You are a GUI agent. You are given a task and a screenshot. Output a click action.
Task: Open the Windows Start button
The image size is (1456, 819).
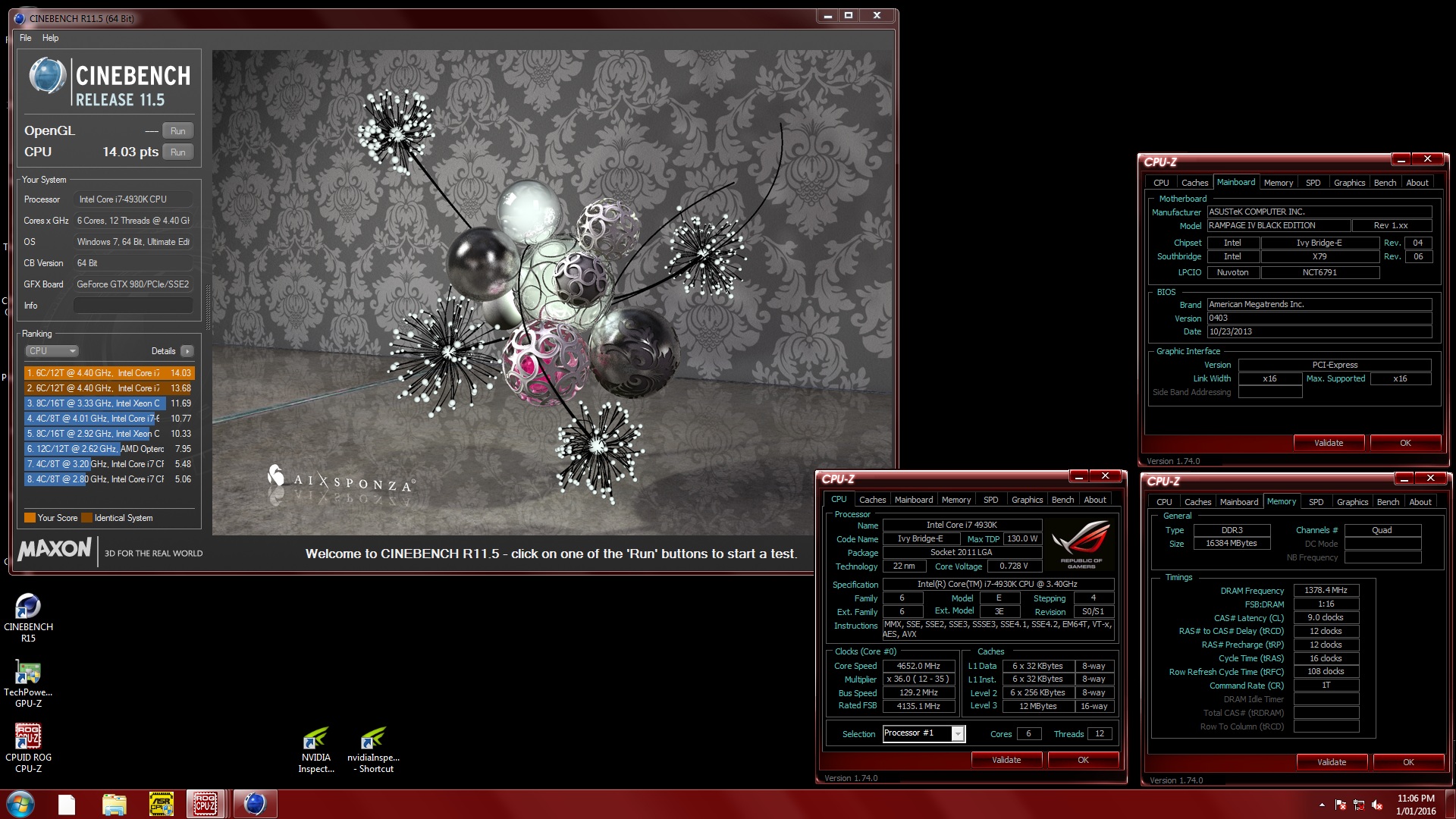[x=20, y=804]
